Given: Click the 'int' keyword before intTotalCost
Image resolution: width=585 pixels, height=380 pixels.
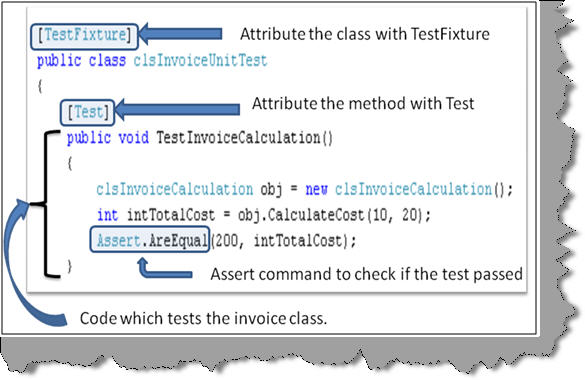Looking at the screenshot, I should 107,215.
